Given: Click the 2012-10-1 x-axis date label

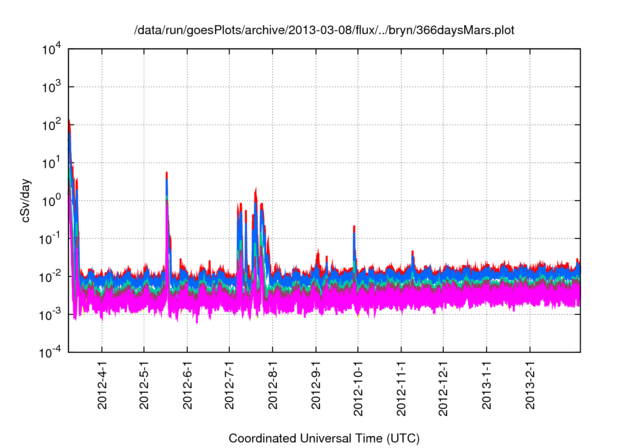Looking at the screenshot, I should pos(358,389).
